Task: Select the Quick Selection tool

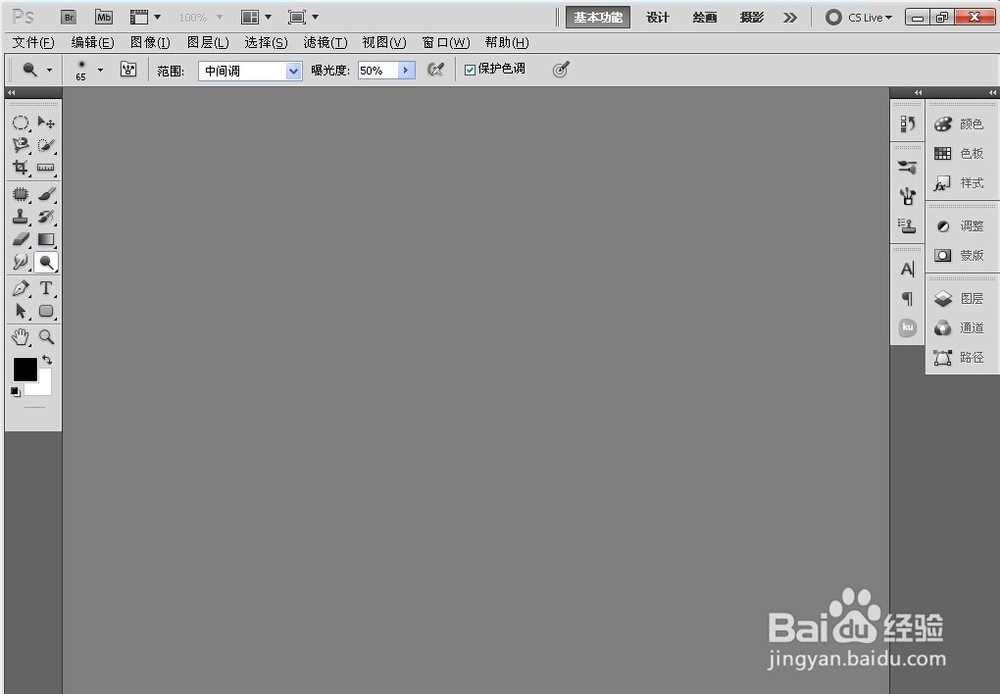Action: 46,145
